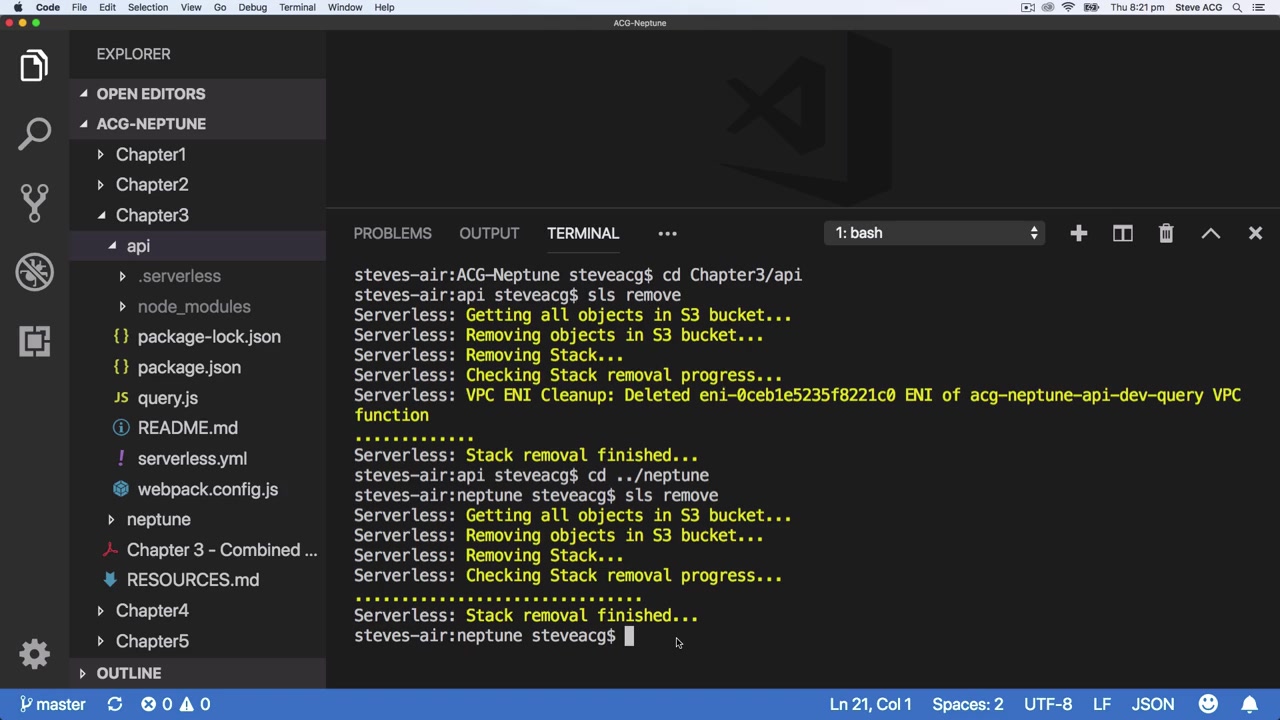1280x720 pixels.
Task: Open the Edit menu
Action: (x=107, y=7)
